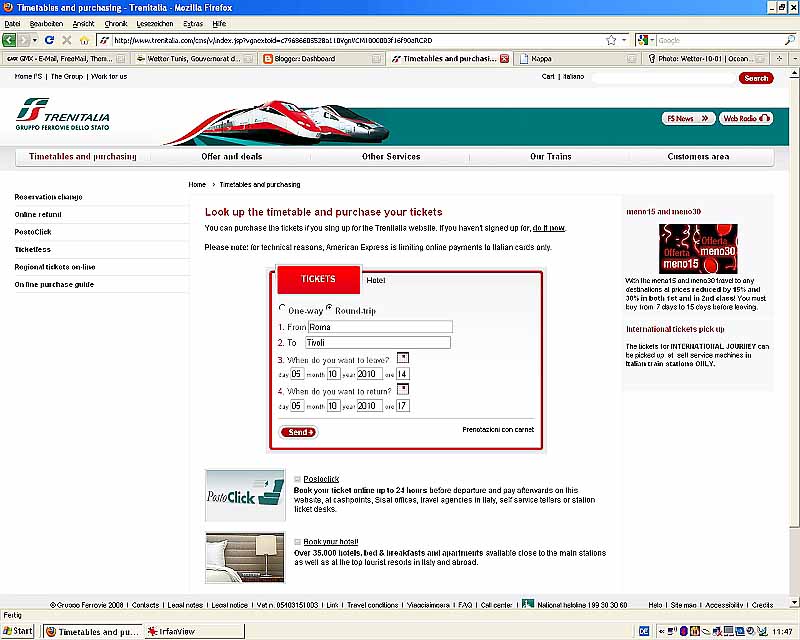Click the system tray clock showing 11:47
The width and height of the screenshot is (800, 640).
(782, 632)
